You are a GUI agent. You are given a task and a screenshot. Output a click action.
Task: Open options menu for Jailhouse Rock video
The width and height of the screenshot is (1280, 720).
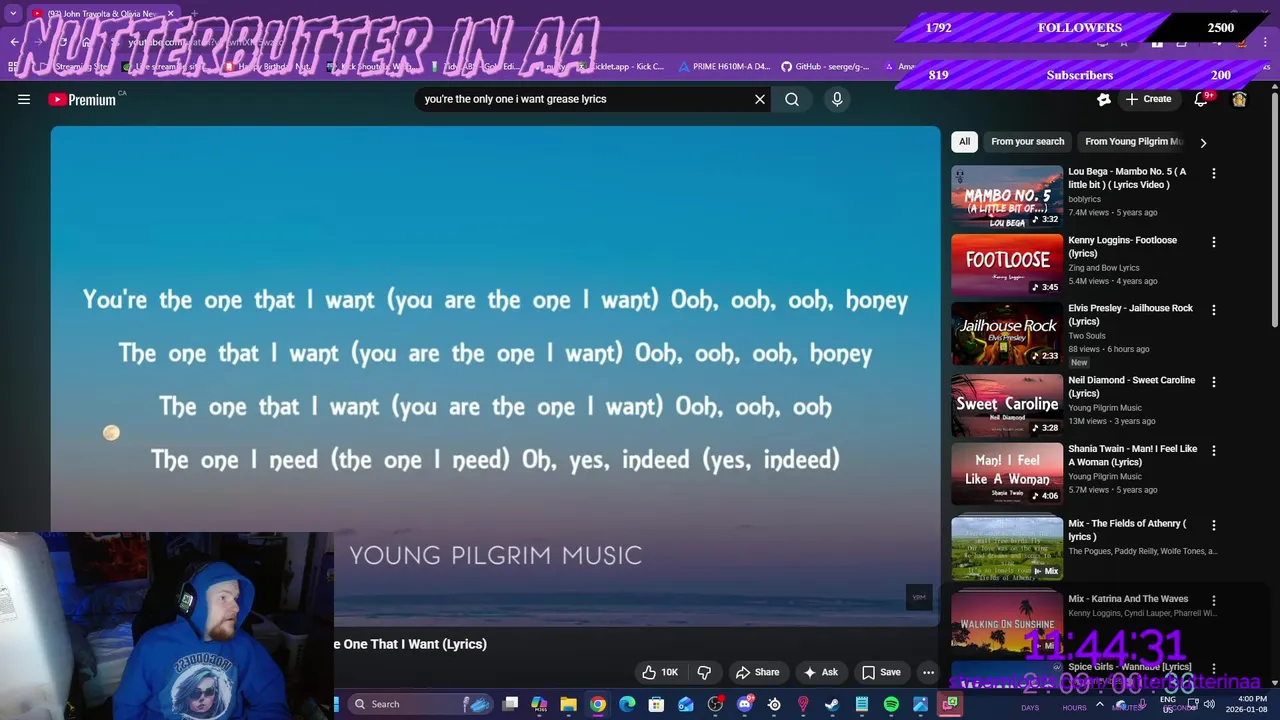[1214, 310]
